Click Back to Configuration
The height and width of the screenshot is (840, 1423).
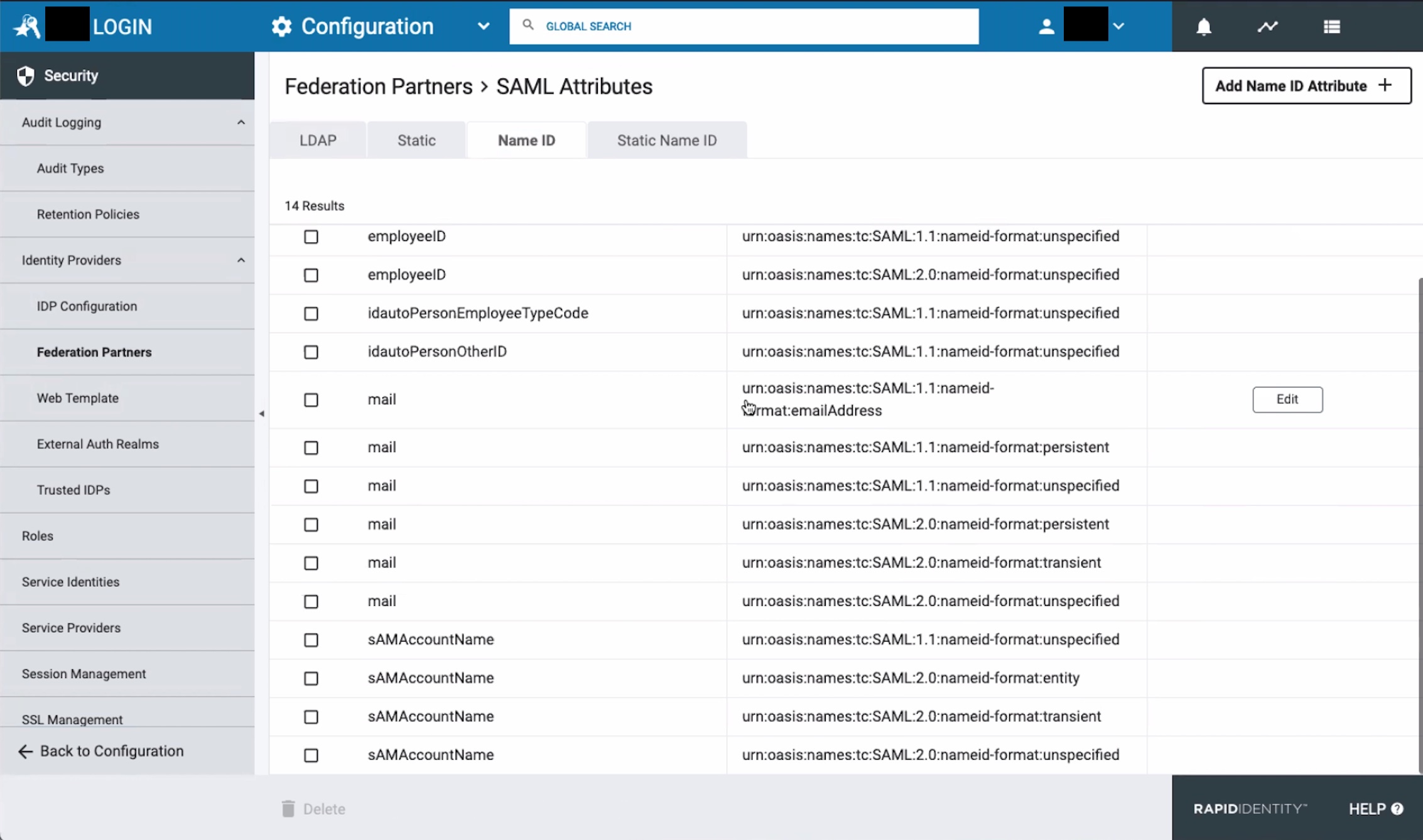(100, 751)
